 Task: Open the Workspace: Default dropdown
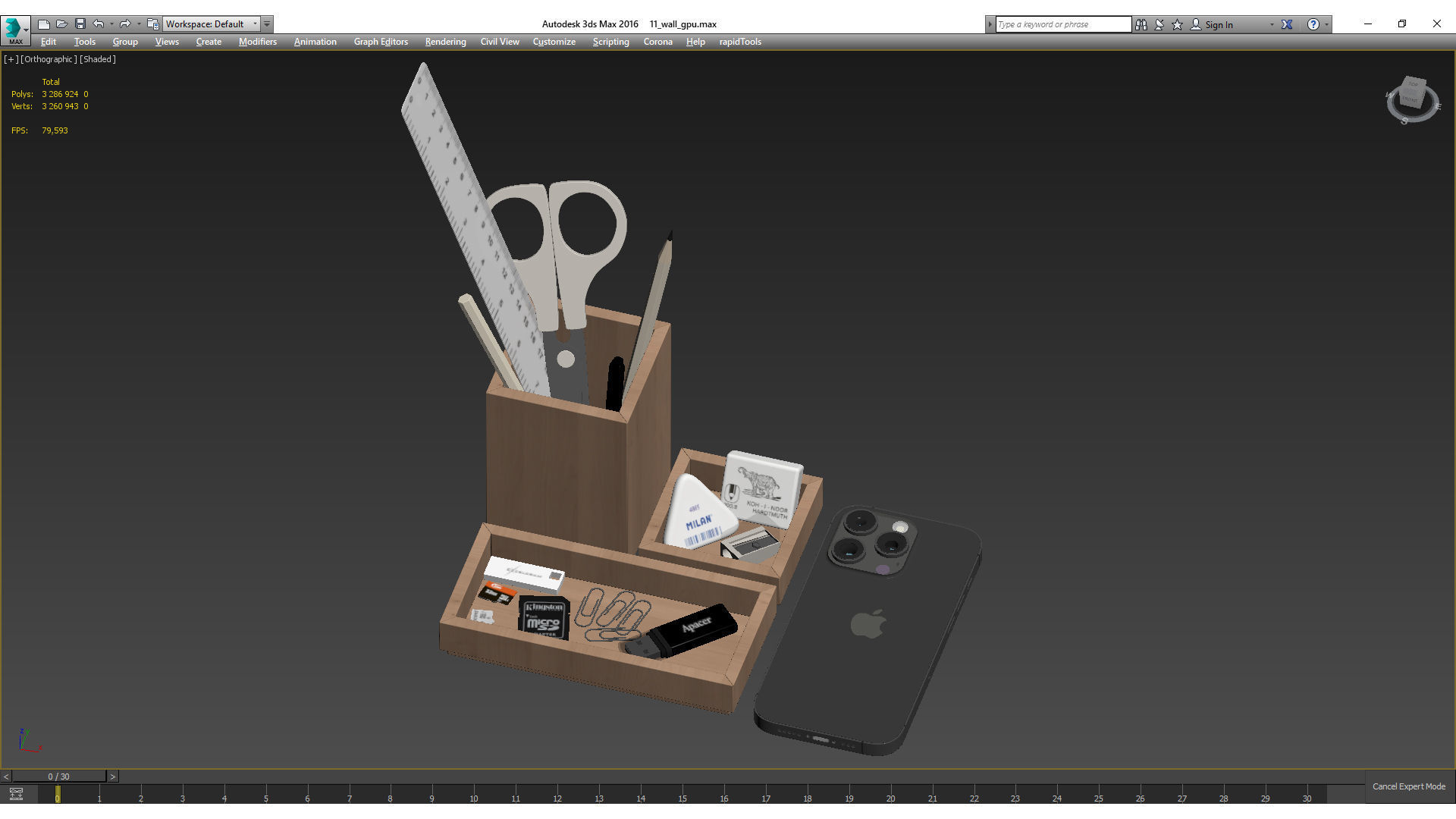pos(211,24)
